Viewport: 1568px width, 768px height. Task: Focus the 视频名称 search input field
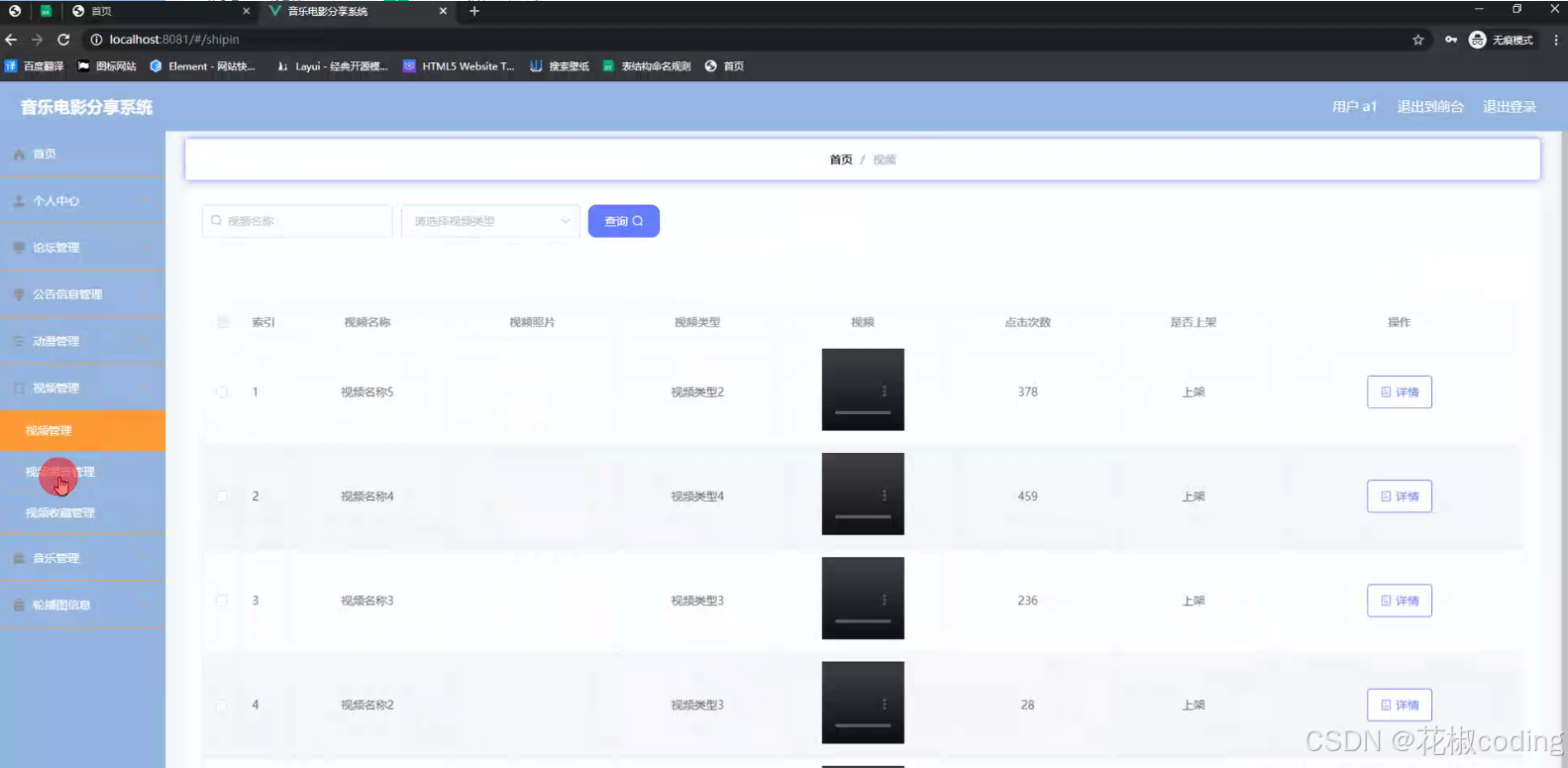point(297,221)
